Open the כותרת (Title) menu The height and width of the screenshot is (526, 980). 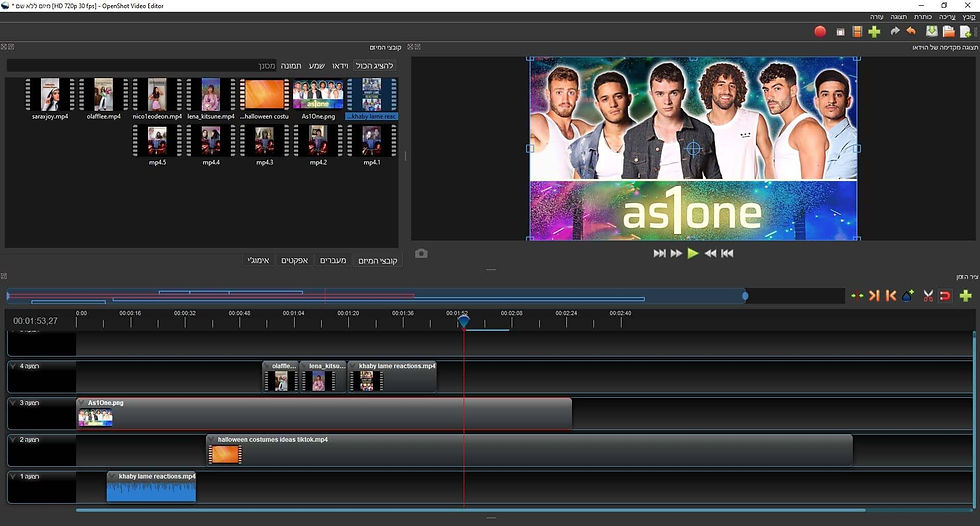tap(923, 17)
